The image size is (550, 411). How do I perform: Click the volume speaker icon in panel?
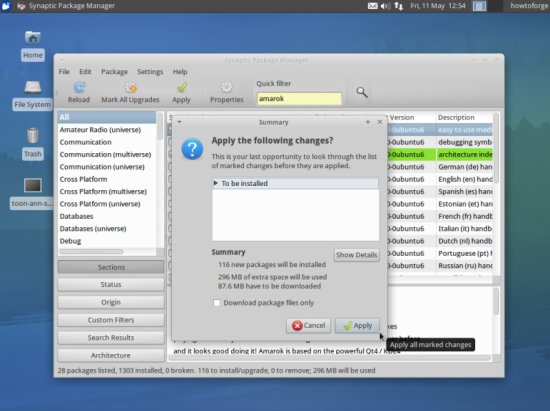[385, 6]
